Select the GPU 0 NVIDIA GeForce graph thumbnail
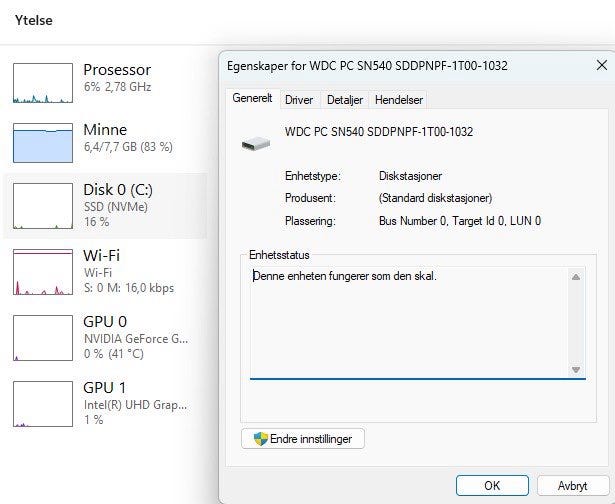 pos(43,338)
